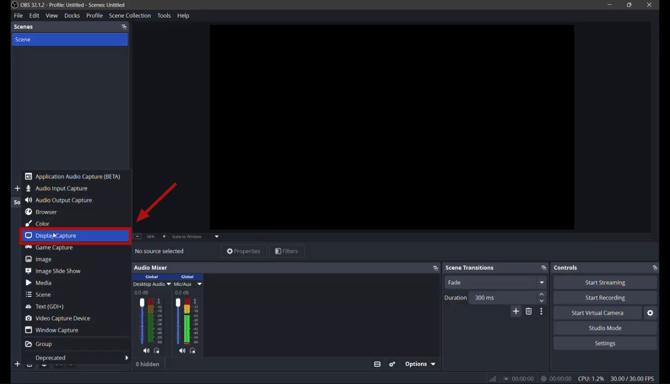Viewport: 670px width, 384px height.
Task: Open the Edit menu
Action: (34, 15)
